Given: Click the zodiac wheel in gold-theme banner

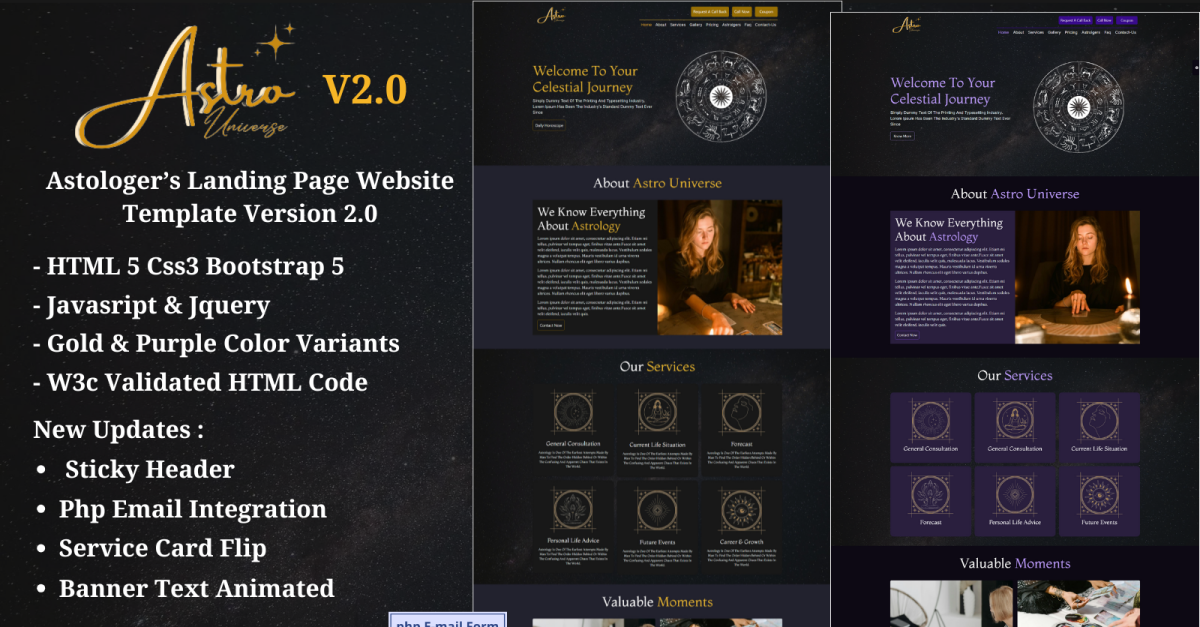Looking at the screenshot, I should point(719,96).
